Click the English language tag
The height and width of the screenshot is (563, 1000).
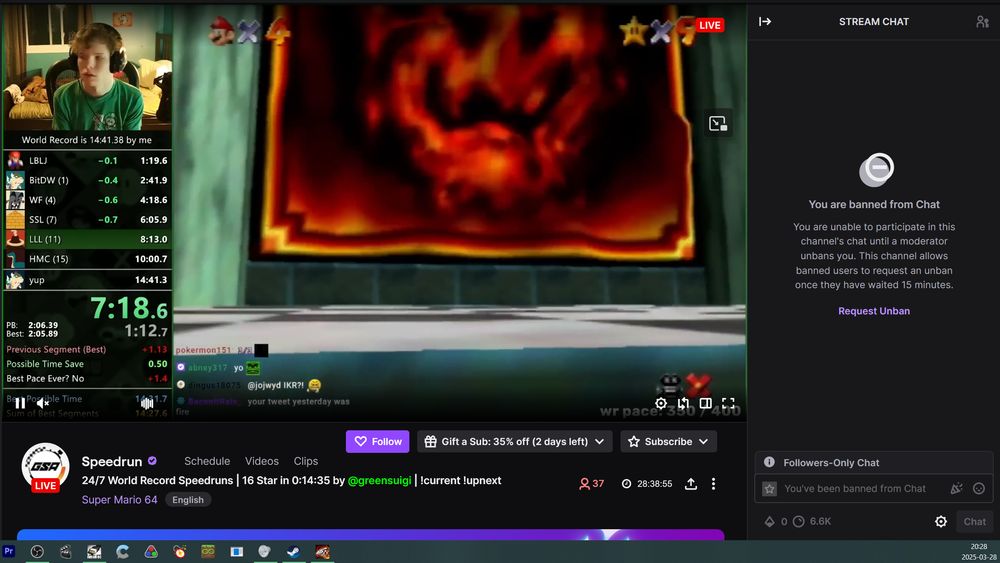tap(188, 500)
